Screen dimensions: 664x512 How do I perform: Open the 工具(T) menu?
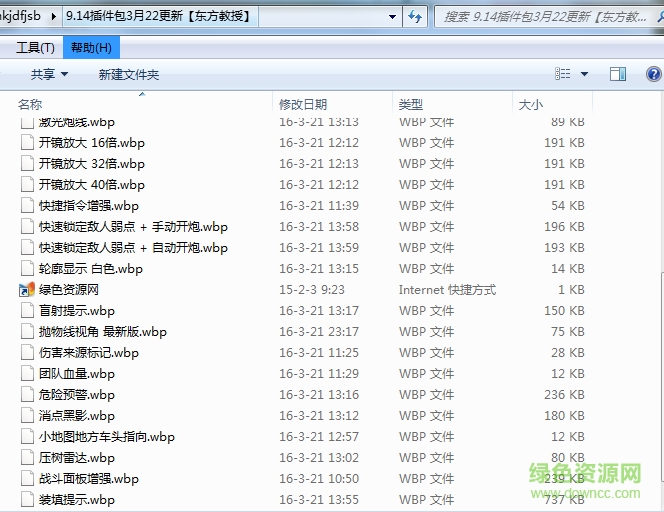coord(35,47)
